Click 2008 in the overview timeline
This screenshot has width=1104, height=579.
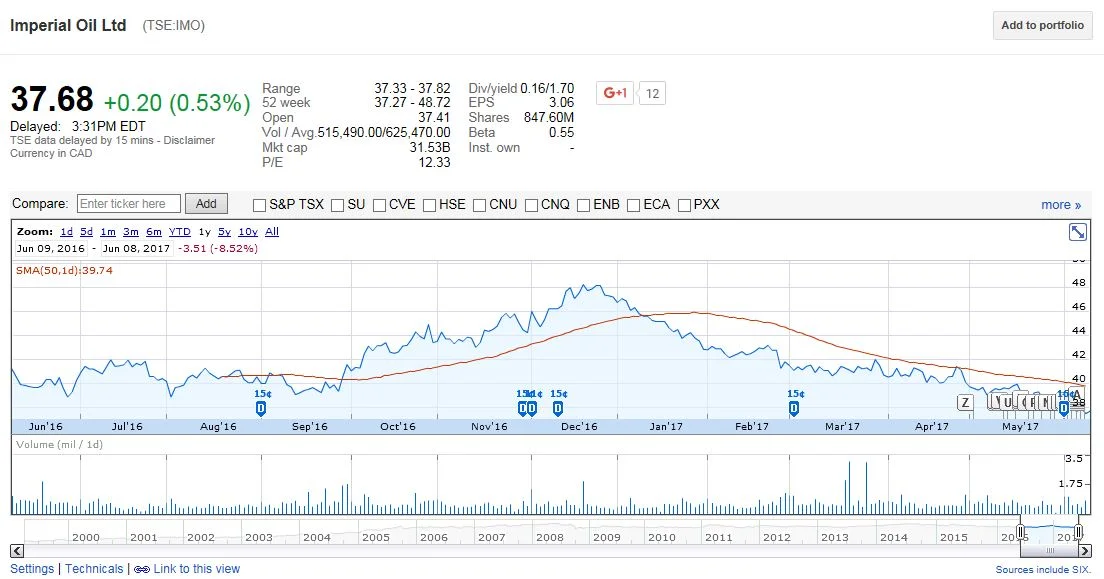pyautogui.click(x=549, y=537)
